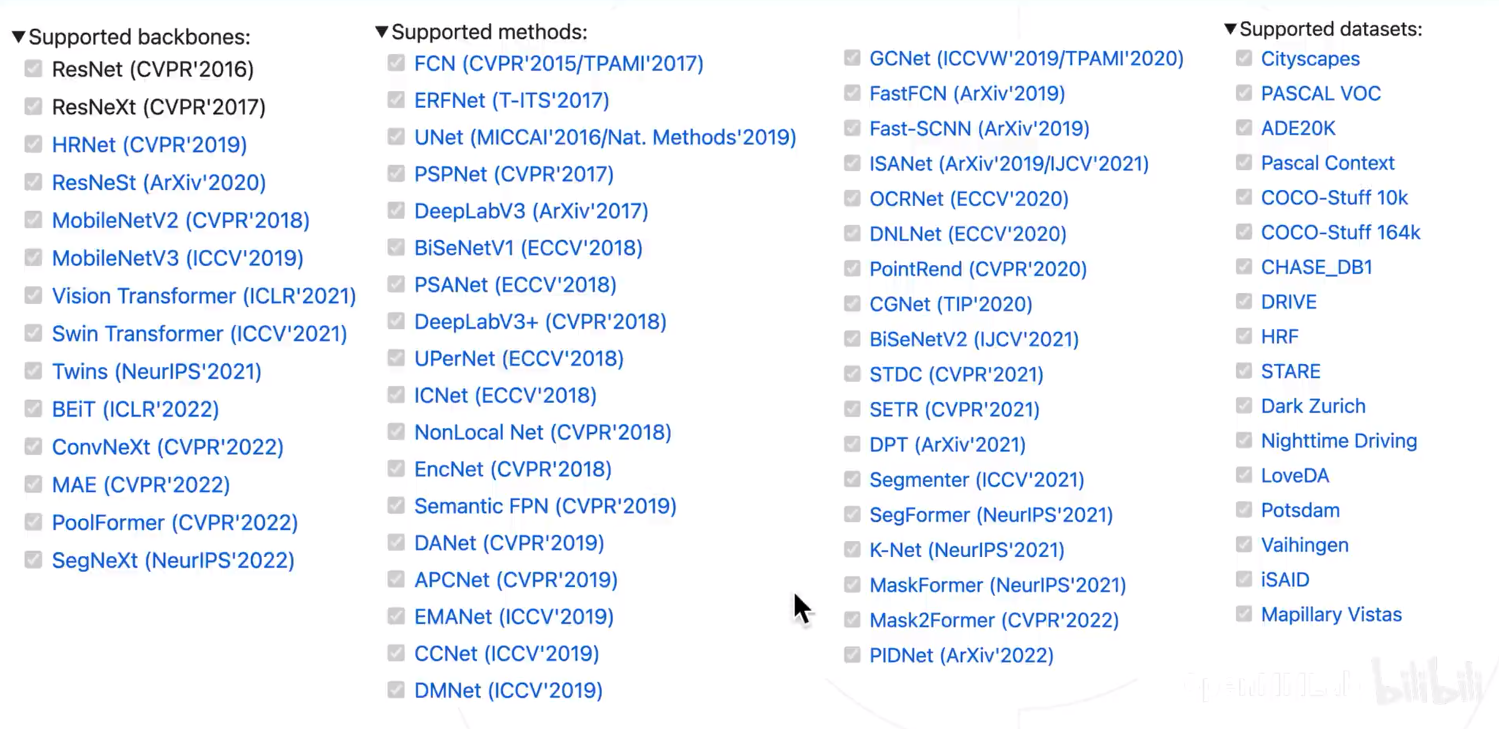Toggle the SegFormer (NeurIPS'2021) checkbox
1499x729 pixels.
click(x=852, y=515)
